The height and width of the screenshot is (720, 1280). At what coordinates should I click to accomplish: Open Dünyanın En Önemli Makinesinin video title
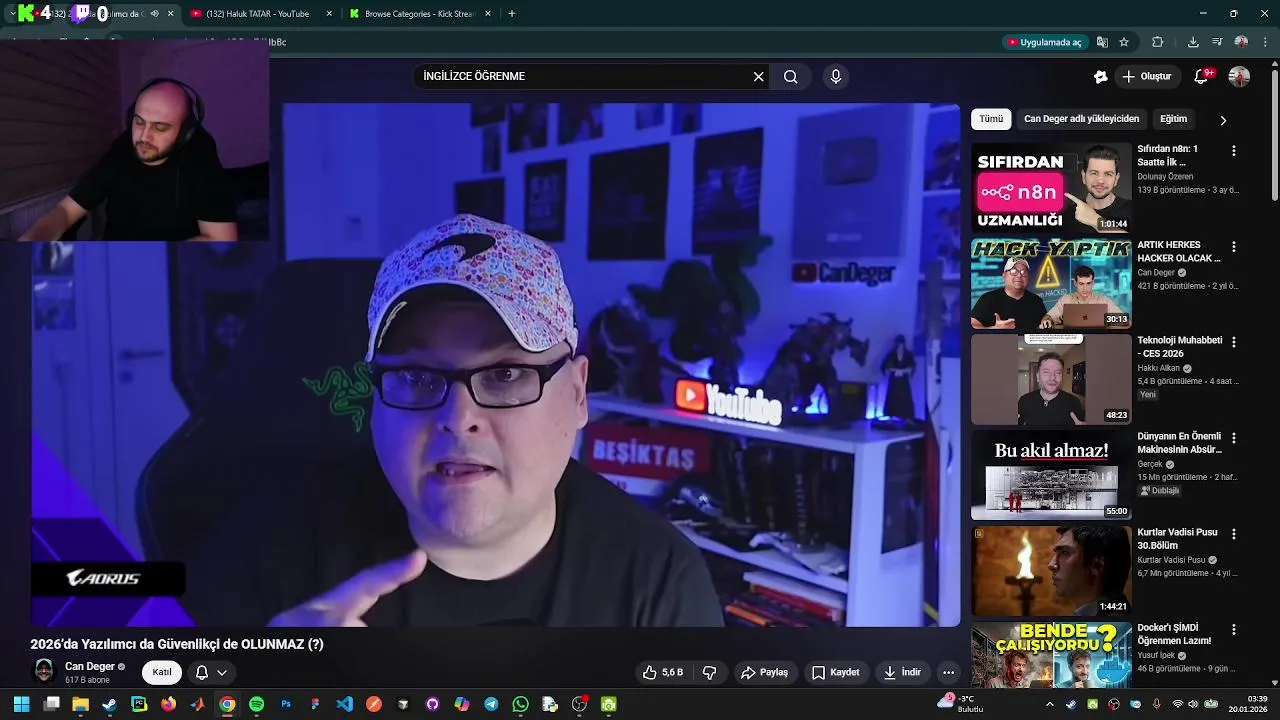coord(1179,443)
